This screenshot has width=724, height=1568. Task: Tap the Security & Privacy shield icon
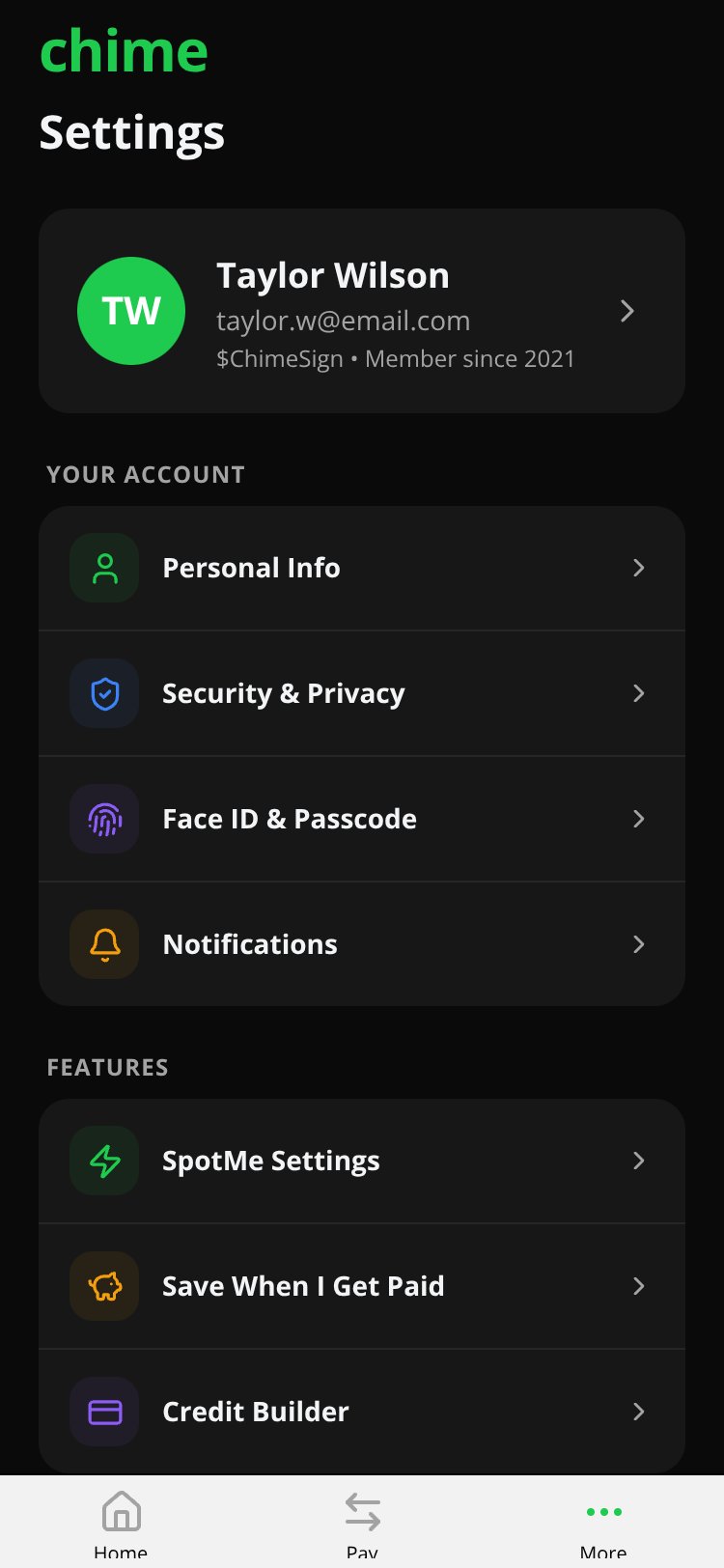click(104, 693)
